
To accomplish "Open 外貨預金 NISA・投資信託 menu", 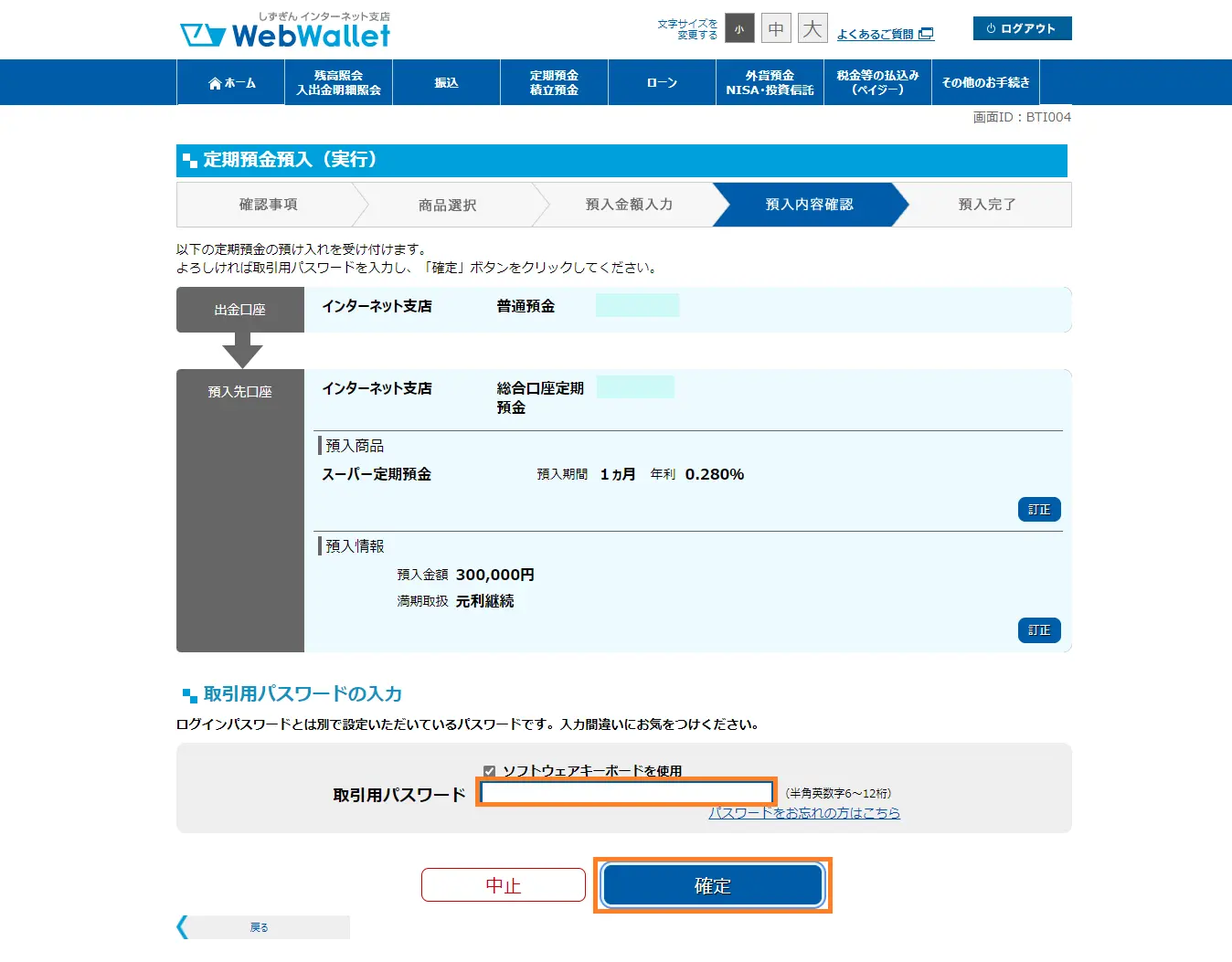I will 770,83.
